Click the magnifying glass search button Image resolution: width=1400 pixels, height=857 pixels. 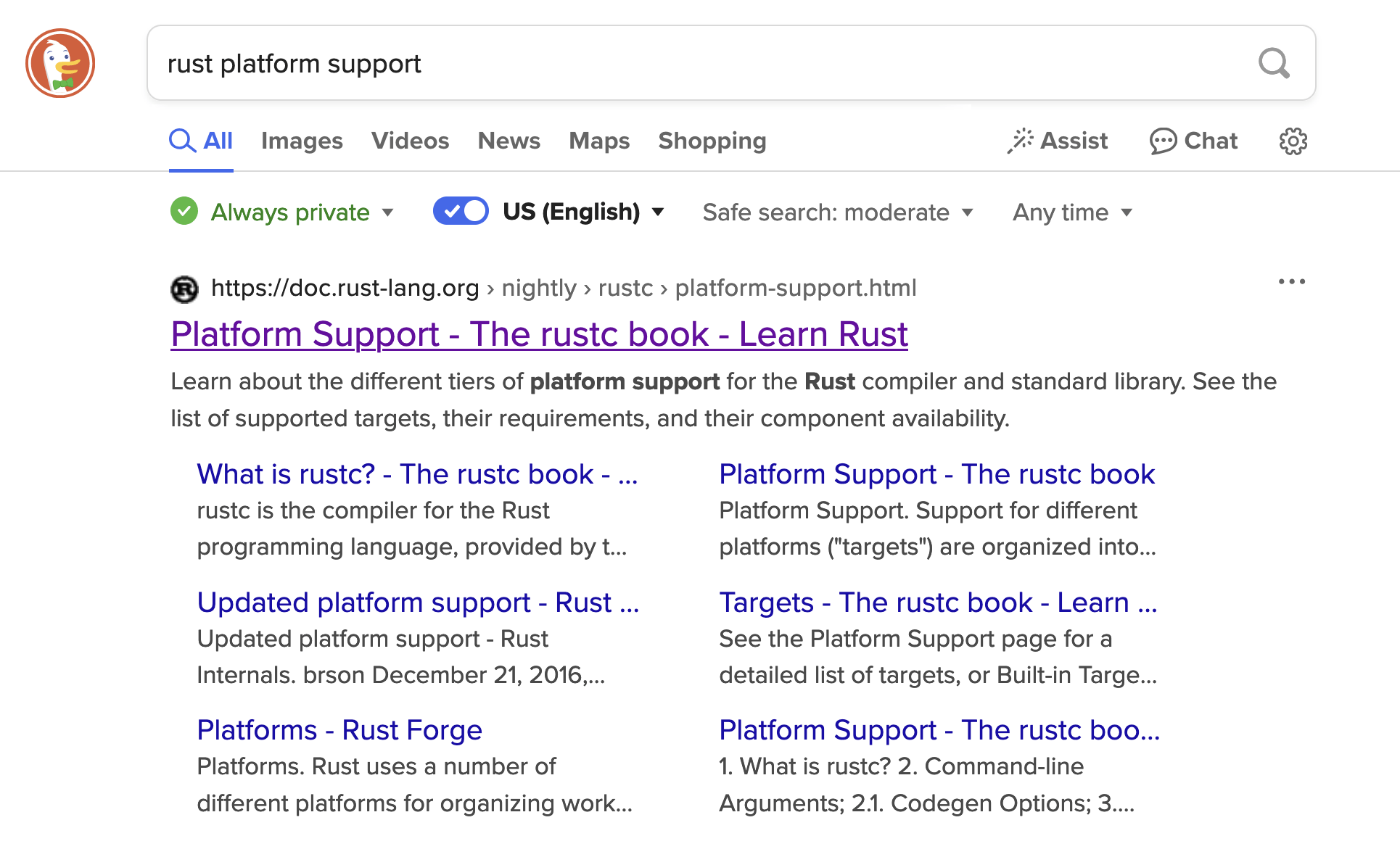tap(1274, 63)
